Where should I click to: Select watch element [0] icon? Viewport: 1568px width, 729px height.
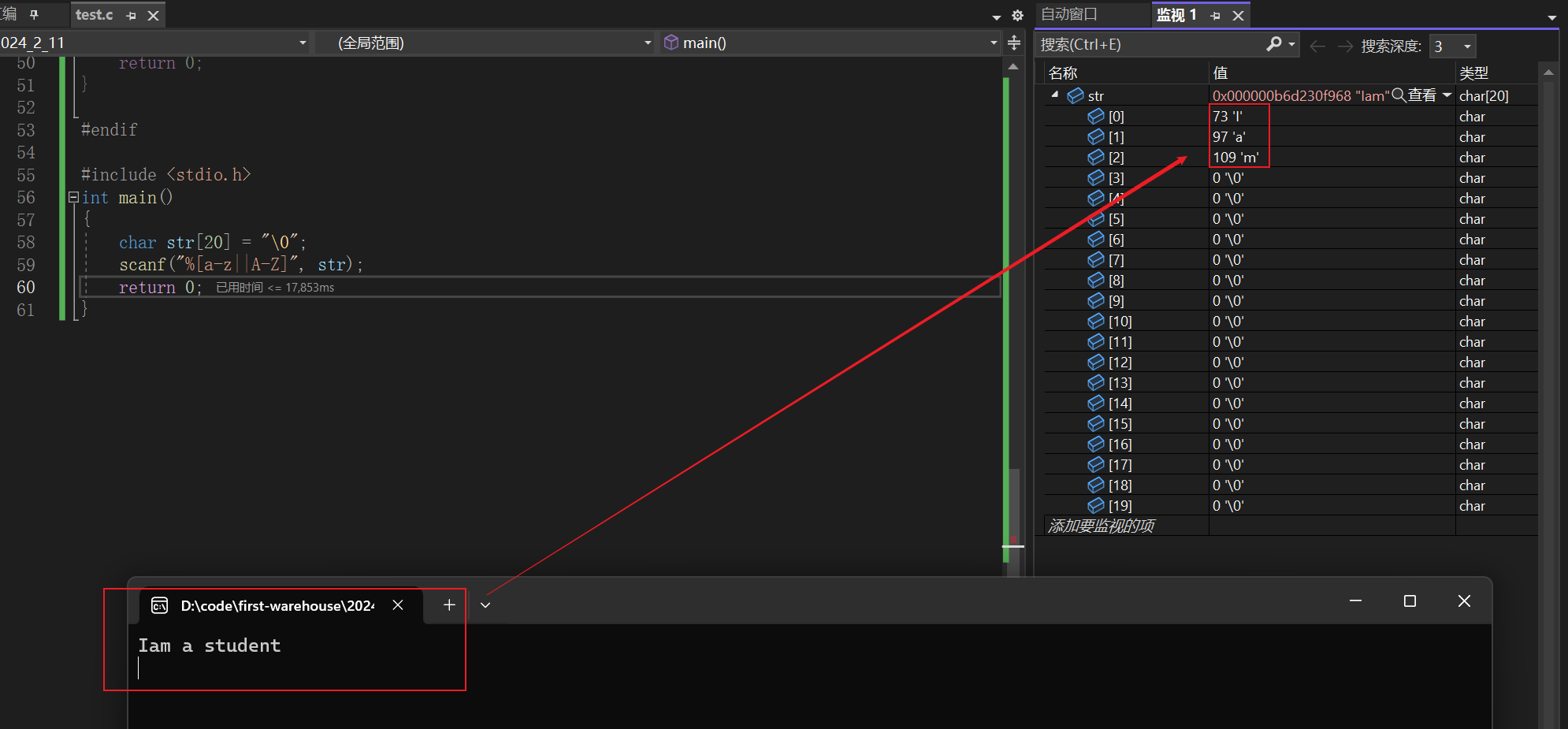pyautogui.click(x=1095, y=116)
